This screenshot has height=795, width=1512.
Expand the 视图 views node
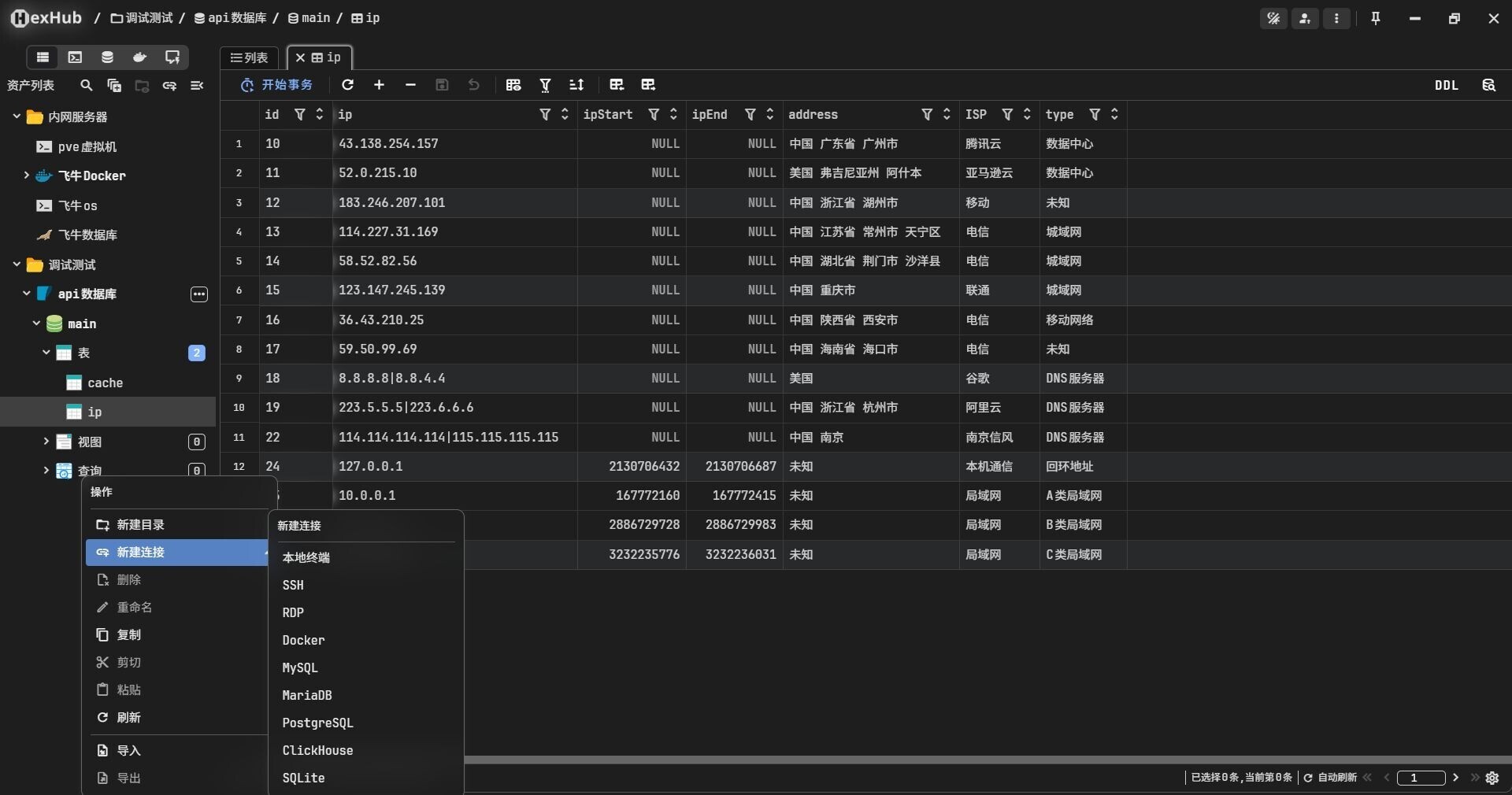[46, 442]
